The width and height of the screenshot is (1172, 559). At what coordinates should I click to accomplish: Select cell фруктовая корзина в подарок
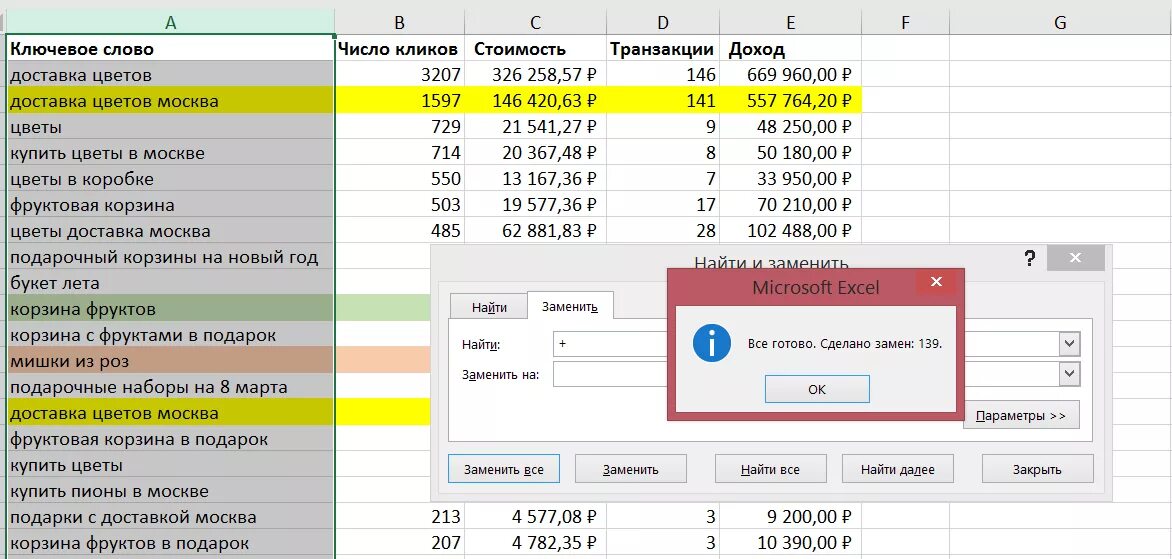point(170,439)
